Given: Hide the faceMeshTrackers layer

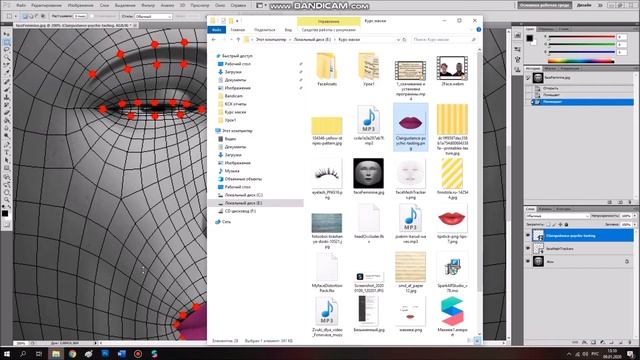Looking at the screenshot, I should 528,248.
